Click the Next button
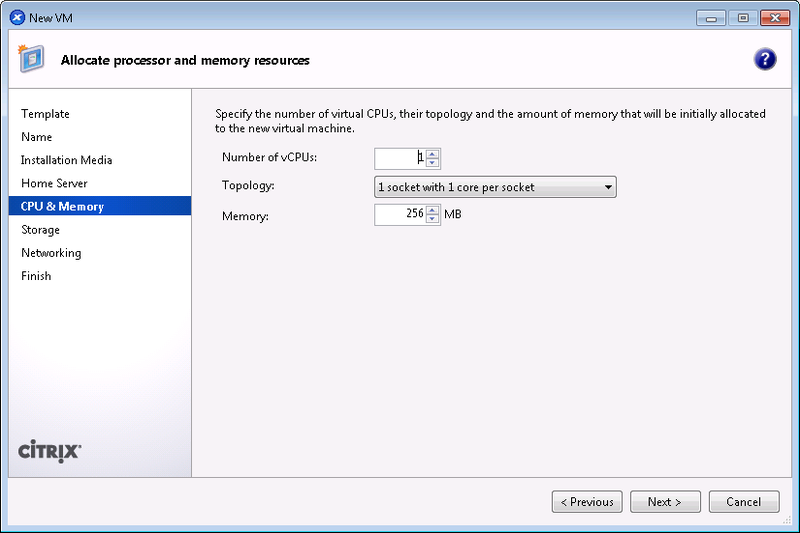This screenshot has height=533, width=800. coord(665,502)
